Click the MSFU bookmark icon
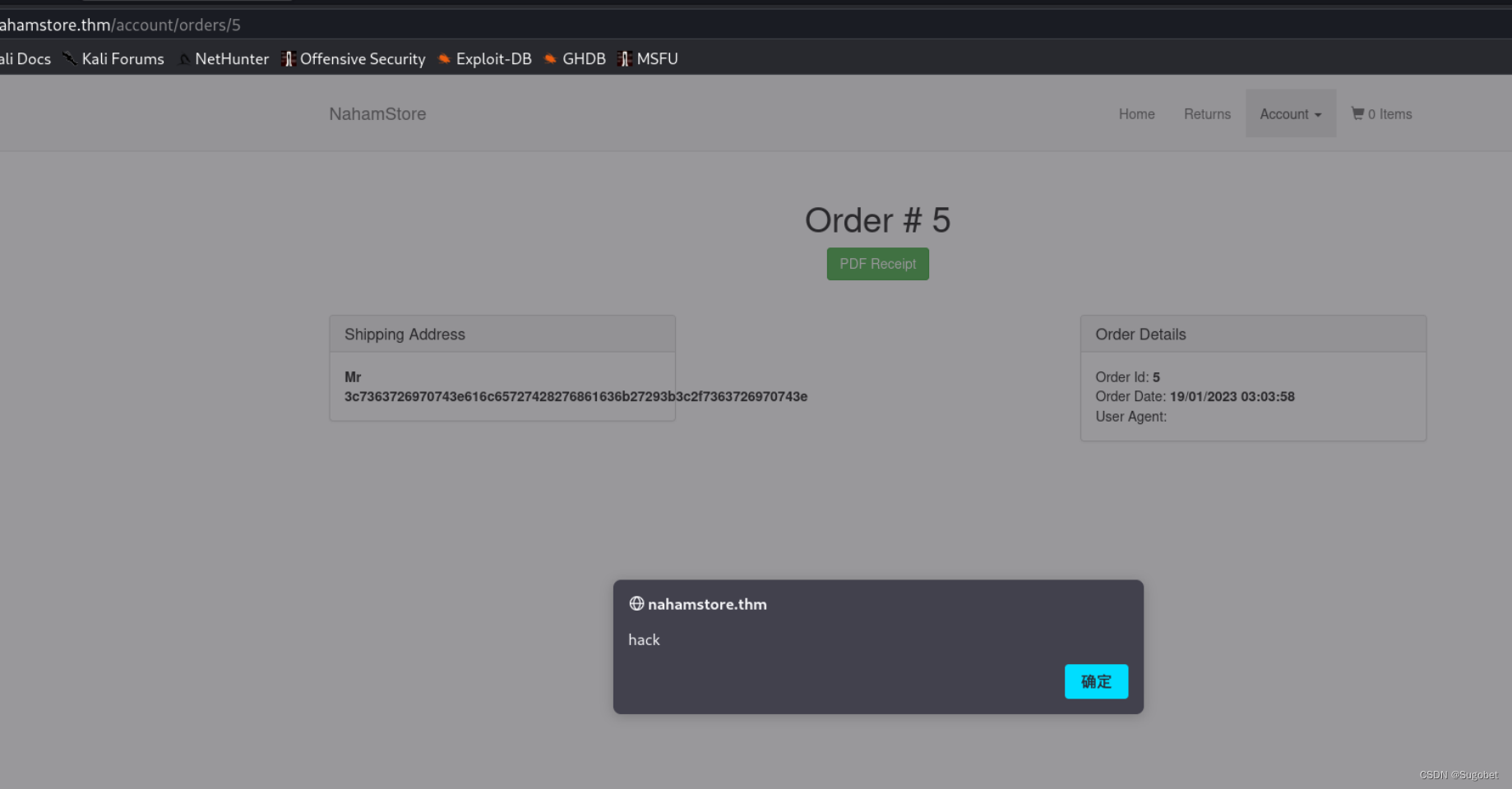 pyautogui.click(x=624, y=58)
